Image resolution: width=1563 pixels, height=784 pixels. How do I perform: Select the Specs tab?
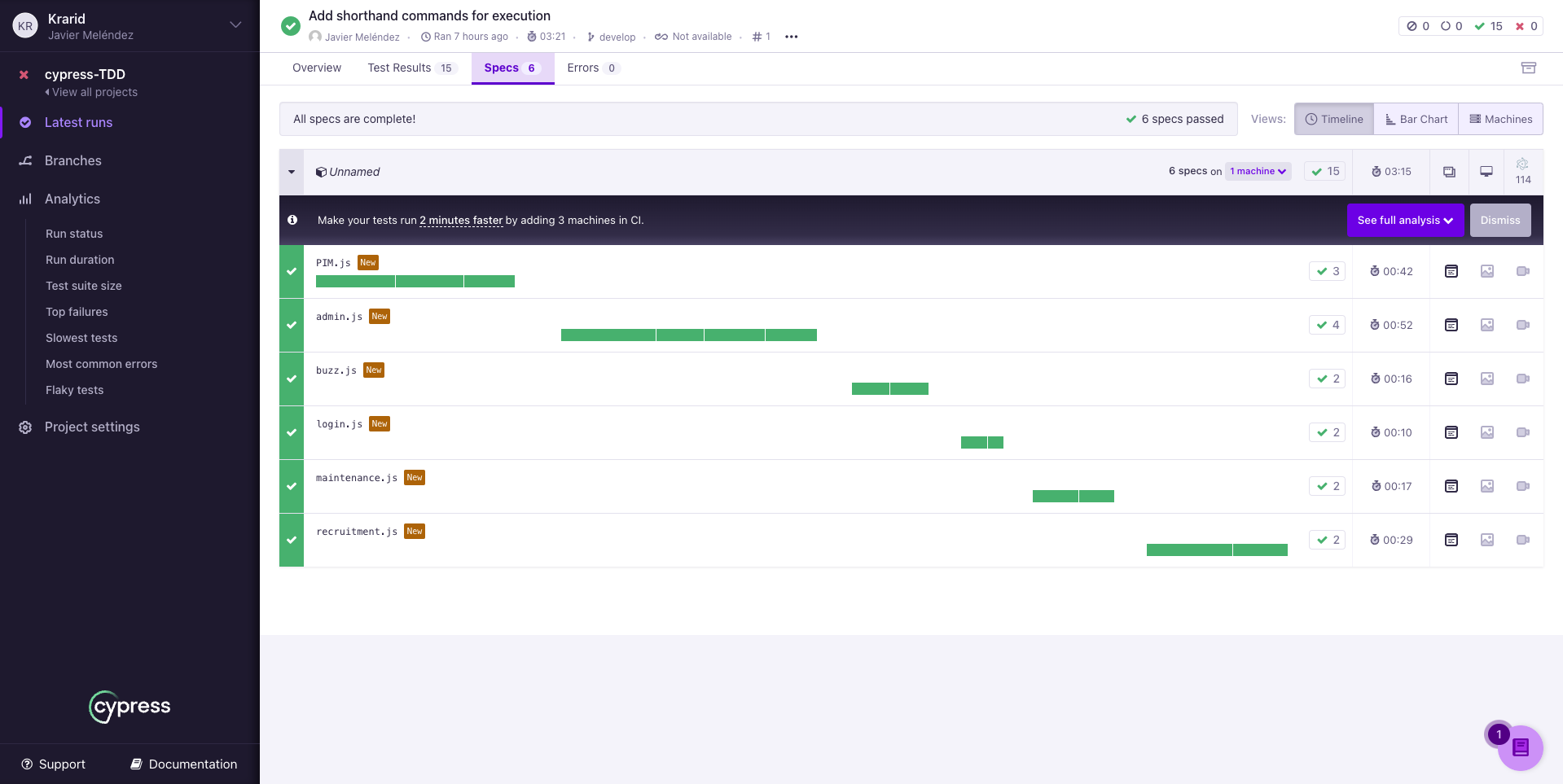click(513, 68)
